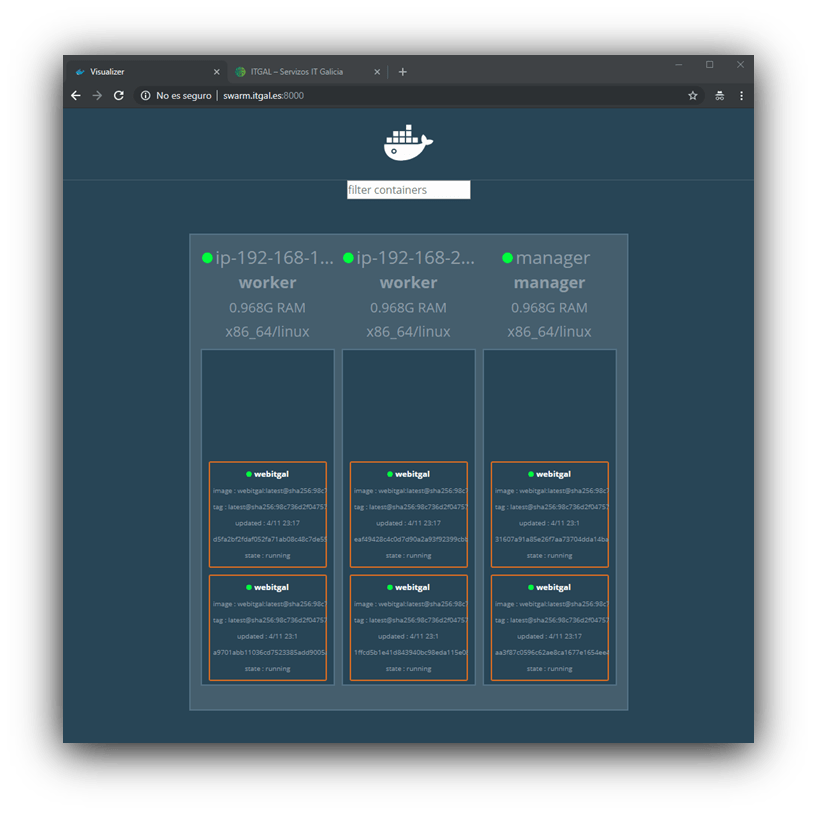This screenshot has height=814, width=817.
Task: Click worker role under ip-192-168-1 node
Action: [x=267, y=282]
